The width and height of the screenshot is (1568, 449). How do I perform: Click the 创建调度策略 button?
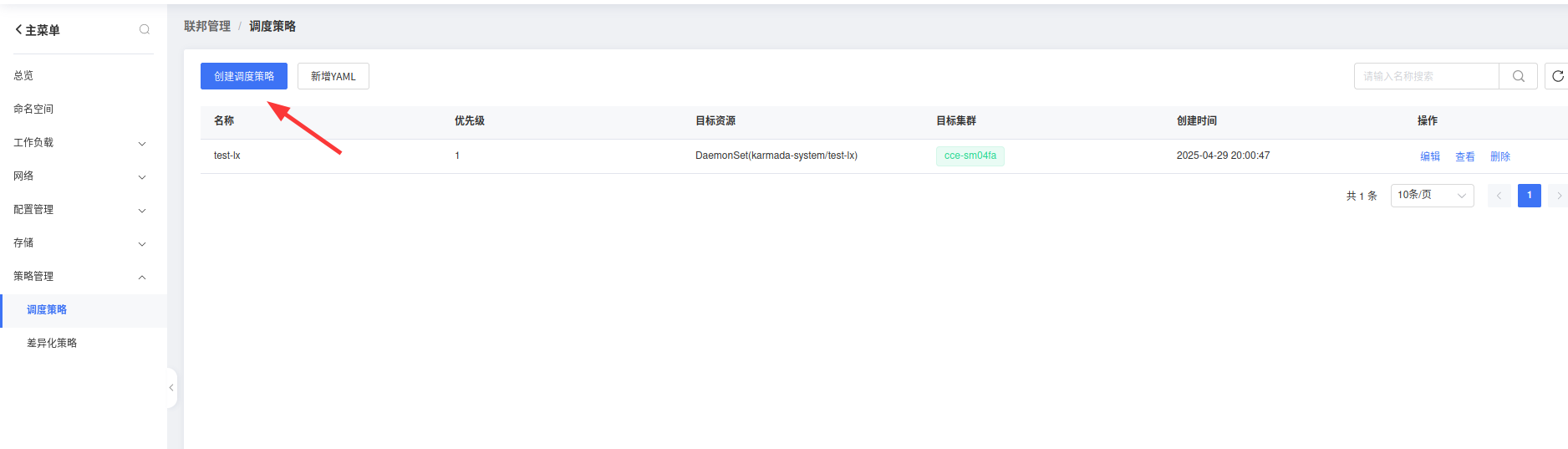point(244,76)
